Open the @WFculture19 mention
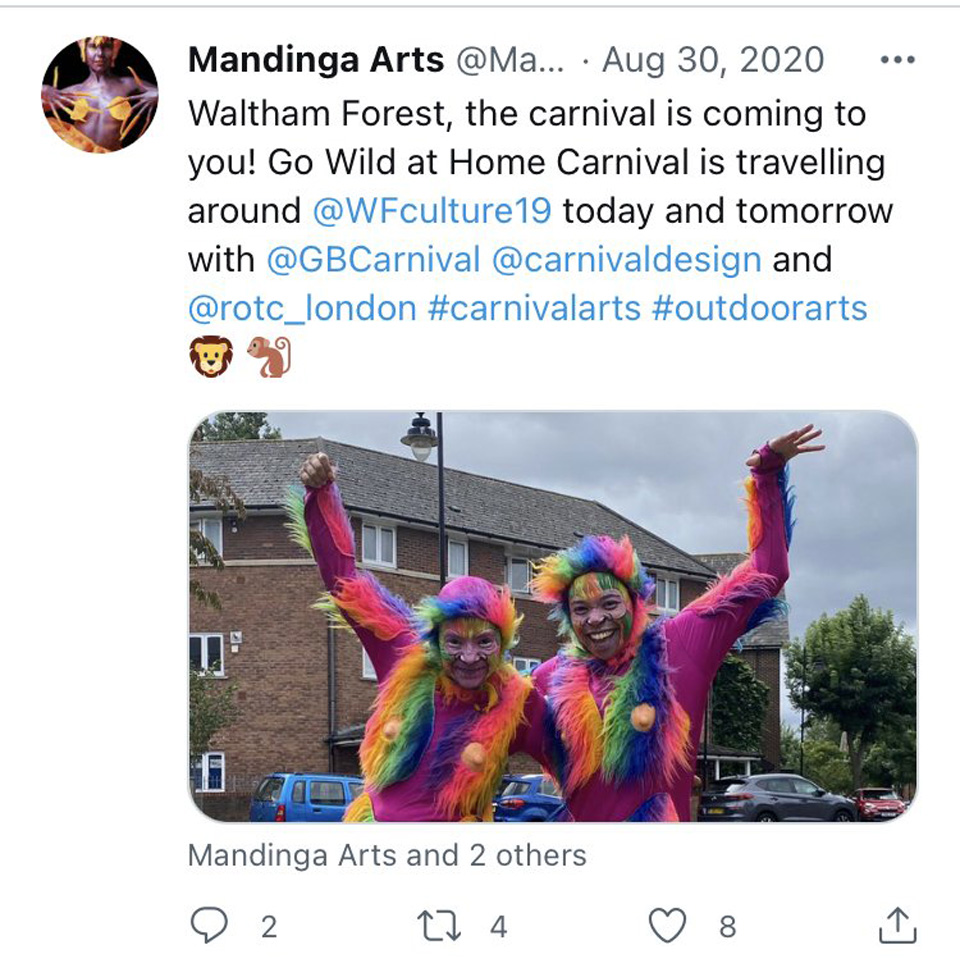Viewport: 960px width, 977px height. point(432,211)
